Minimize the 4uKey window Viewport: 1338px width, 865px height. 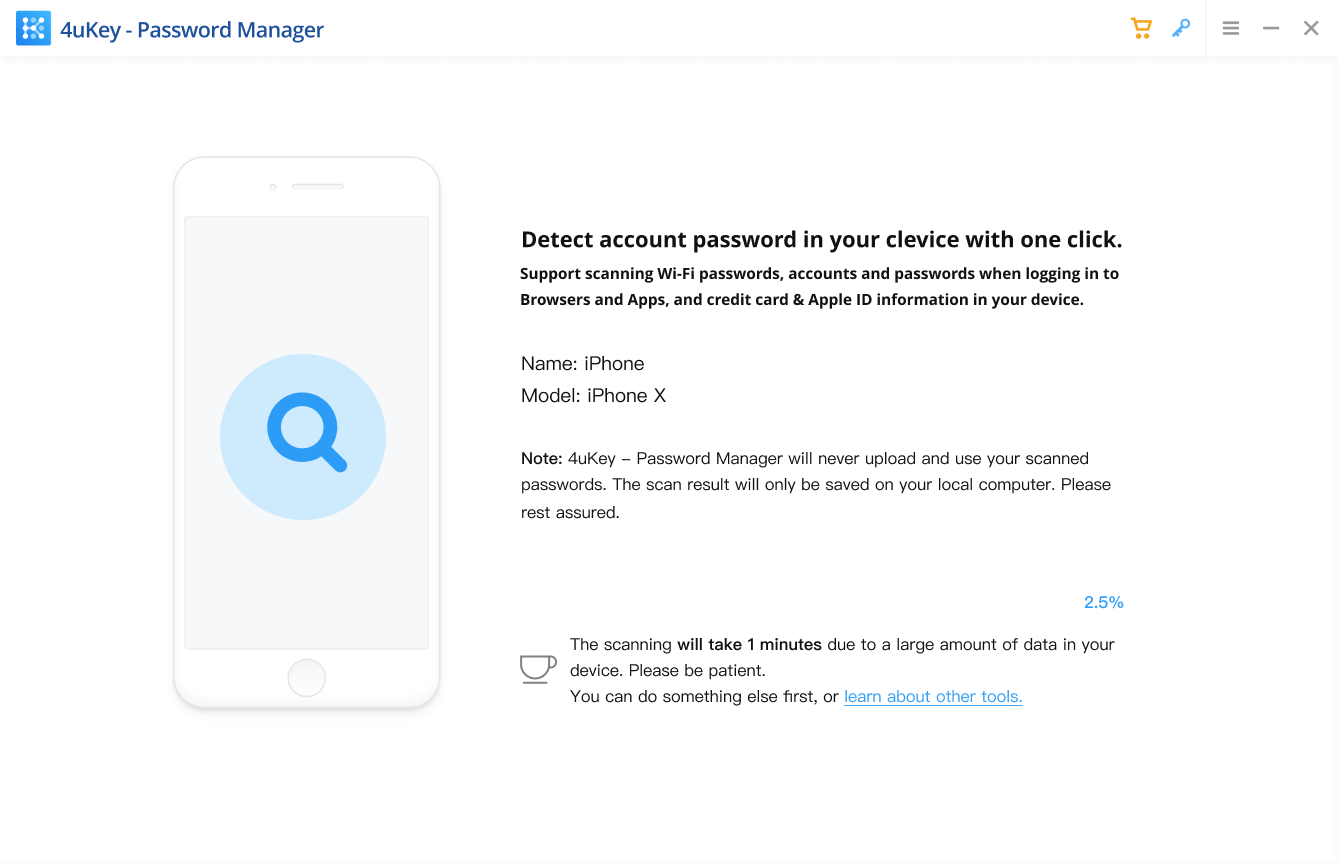(1271, 29)
